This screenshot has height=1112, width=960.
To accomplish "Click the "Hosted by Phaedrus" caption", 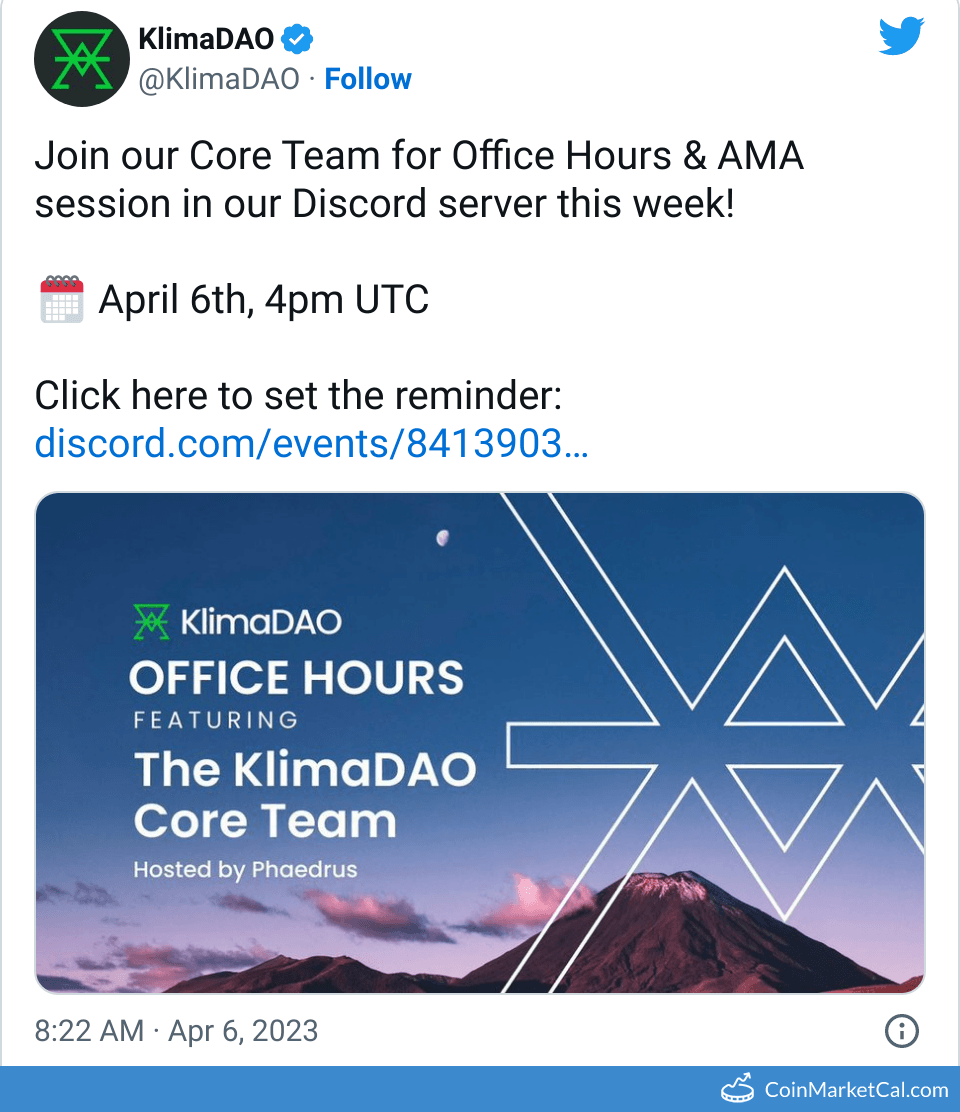I will coord(245,869).
